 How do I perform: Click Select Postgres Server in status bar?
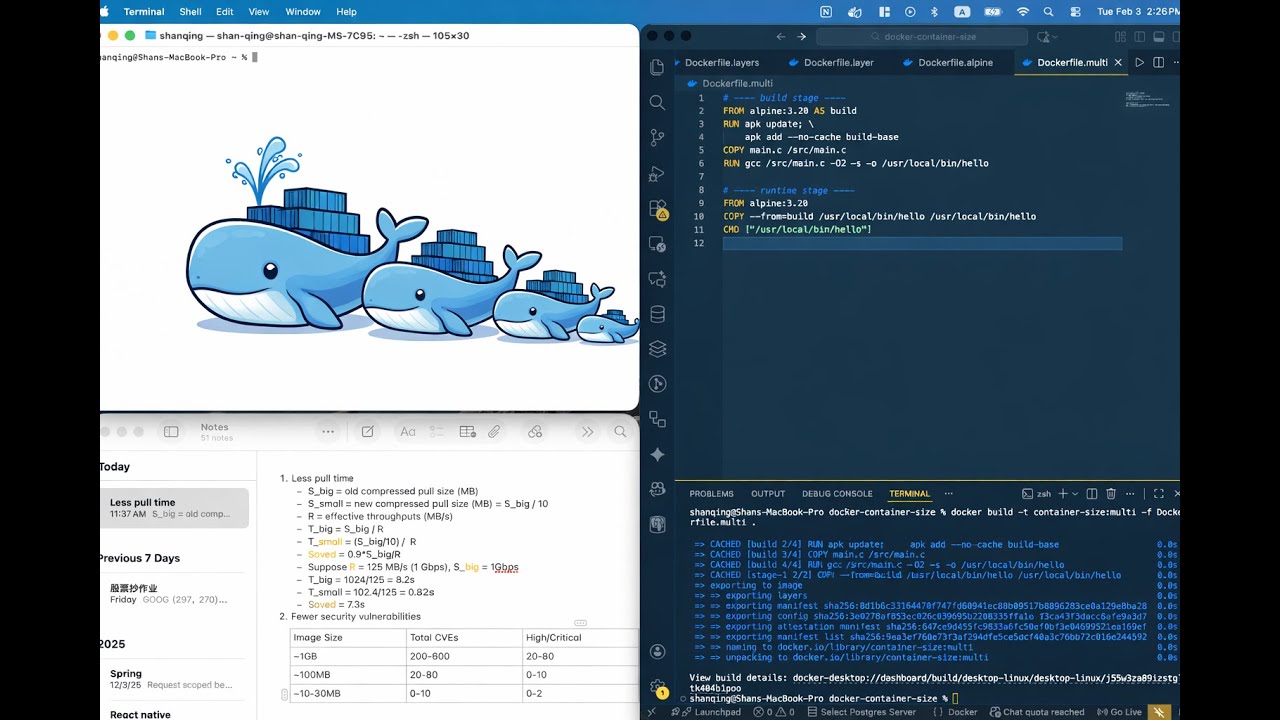click(x=861, y=712)
